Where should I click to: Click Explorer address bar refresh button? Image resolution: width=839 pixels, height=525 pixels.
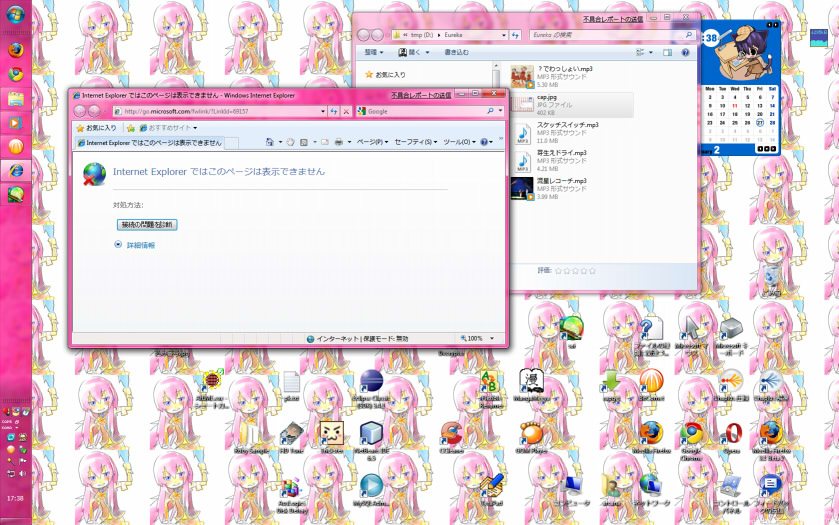pos(515,35)
